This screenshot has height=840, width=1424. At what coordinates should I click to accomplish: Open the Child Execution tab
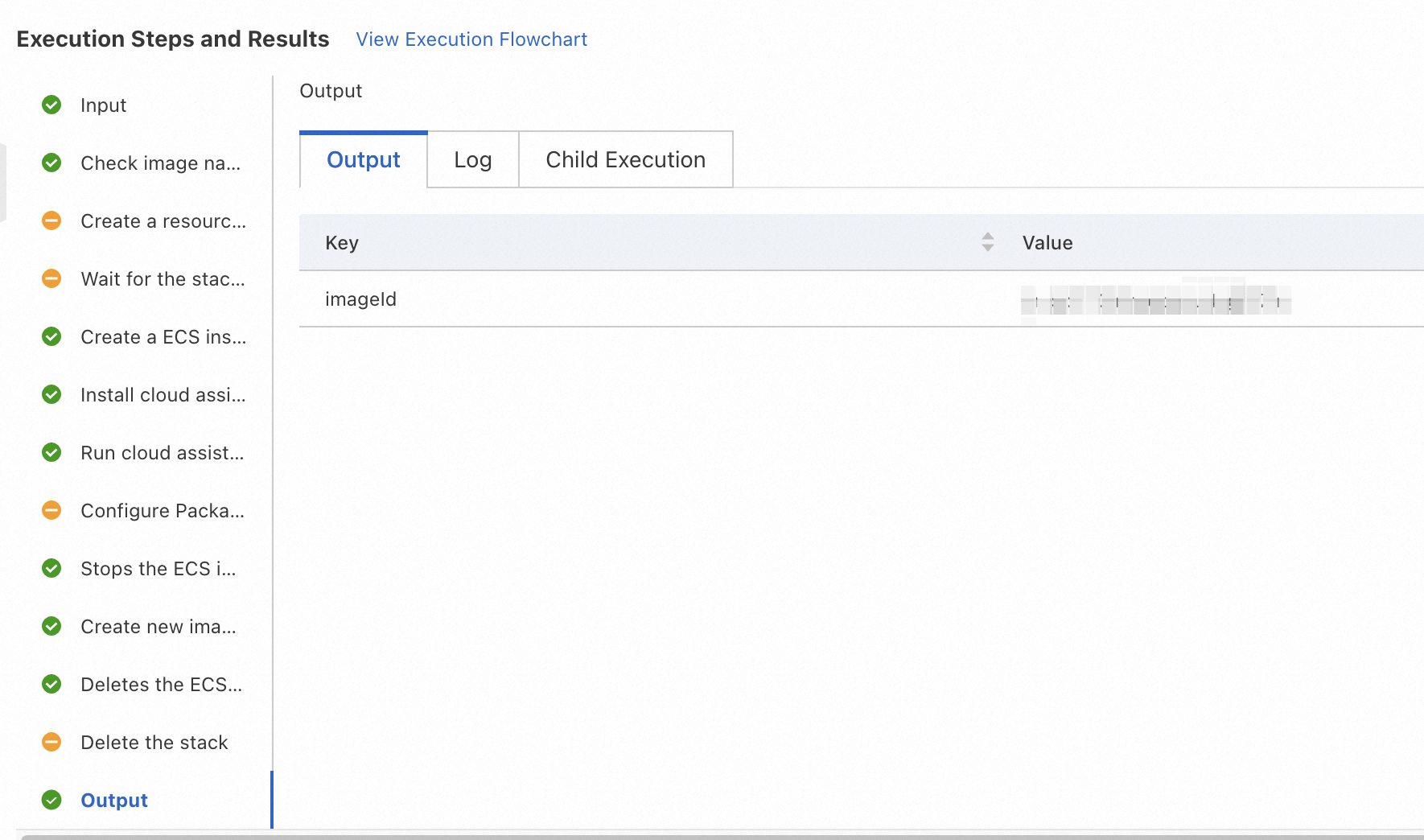click(x=626, y=159)
